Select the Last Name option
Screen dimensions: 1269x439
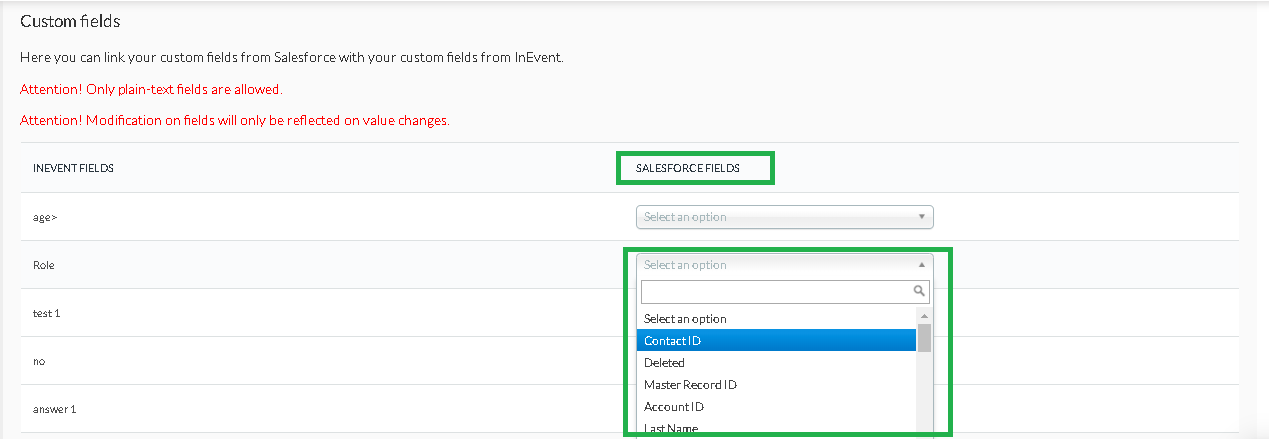point(776,428)
